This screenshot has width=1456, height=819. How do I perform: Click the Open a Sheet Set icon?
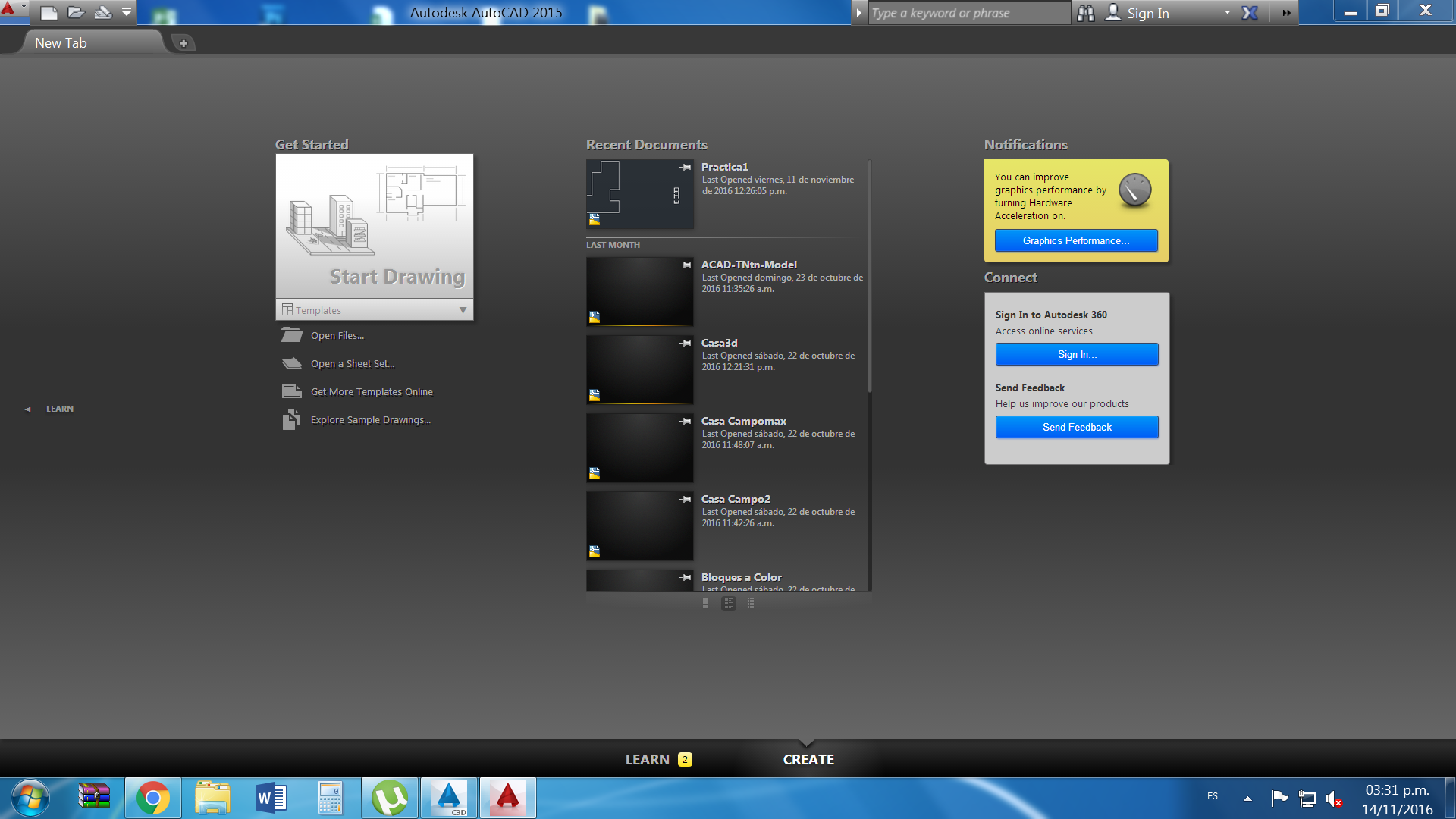(291, 363)
